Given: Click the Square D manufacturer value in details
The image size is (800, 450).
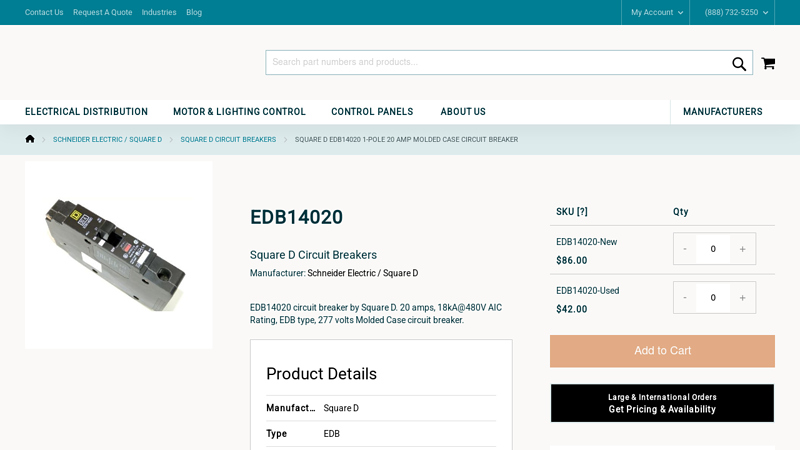Looking at the screenshot, I should coord(341,408).
